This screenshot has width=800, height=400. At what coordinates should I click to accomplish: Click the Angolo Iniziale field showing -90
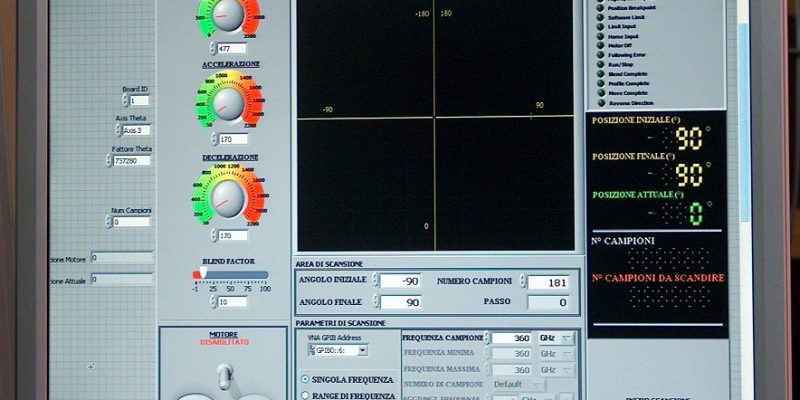click(401, 281)
